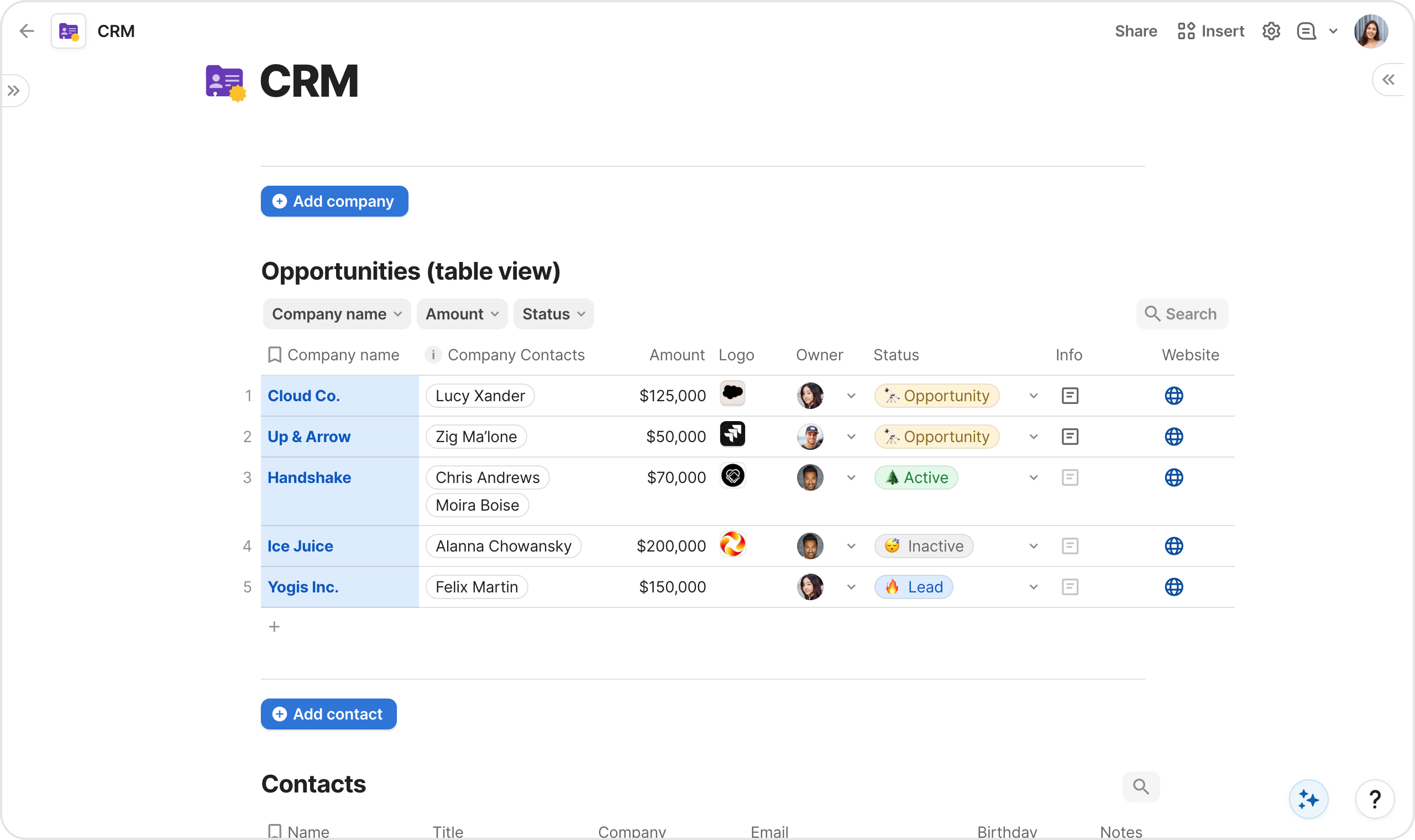Viewport: 1415px width, 840px height.
Task: Expand the status dropdown for Handshake
Action: [x=1033, y=477]
